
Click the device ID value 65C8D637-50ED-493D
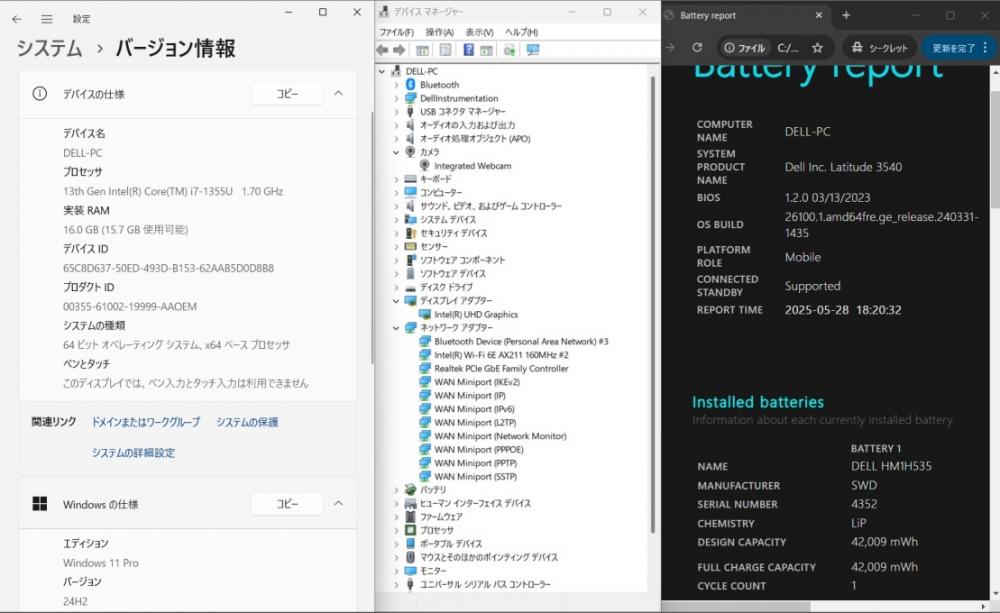(168, 268)
